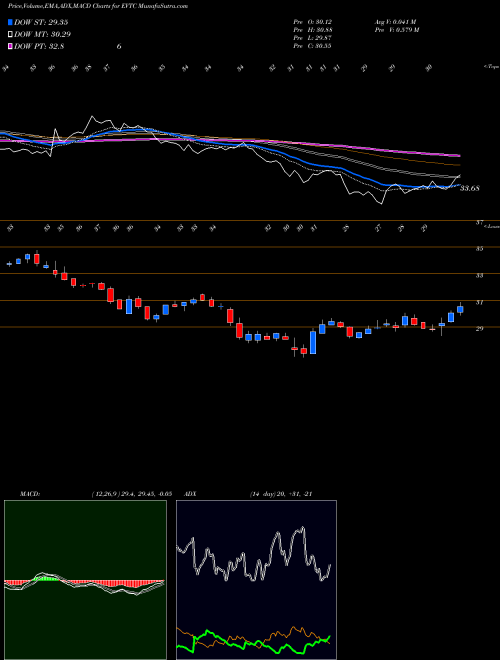This screenshot has height=660, width=500.
Task: Click the standalone number 6 beside DOW PT
Action: pos(119,47)
